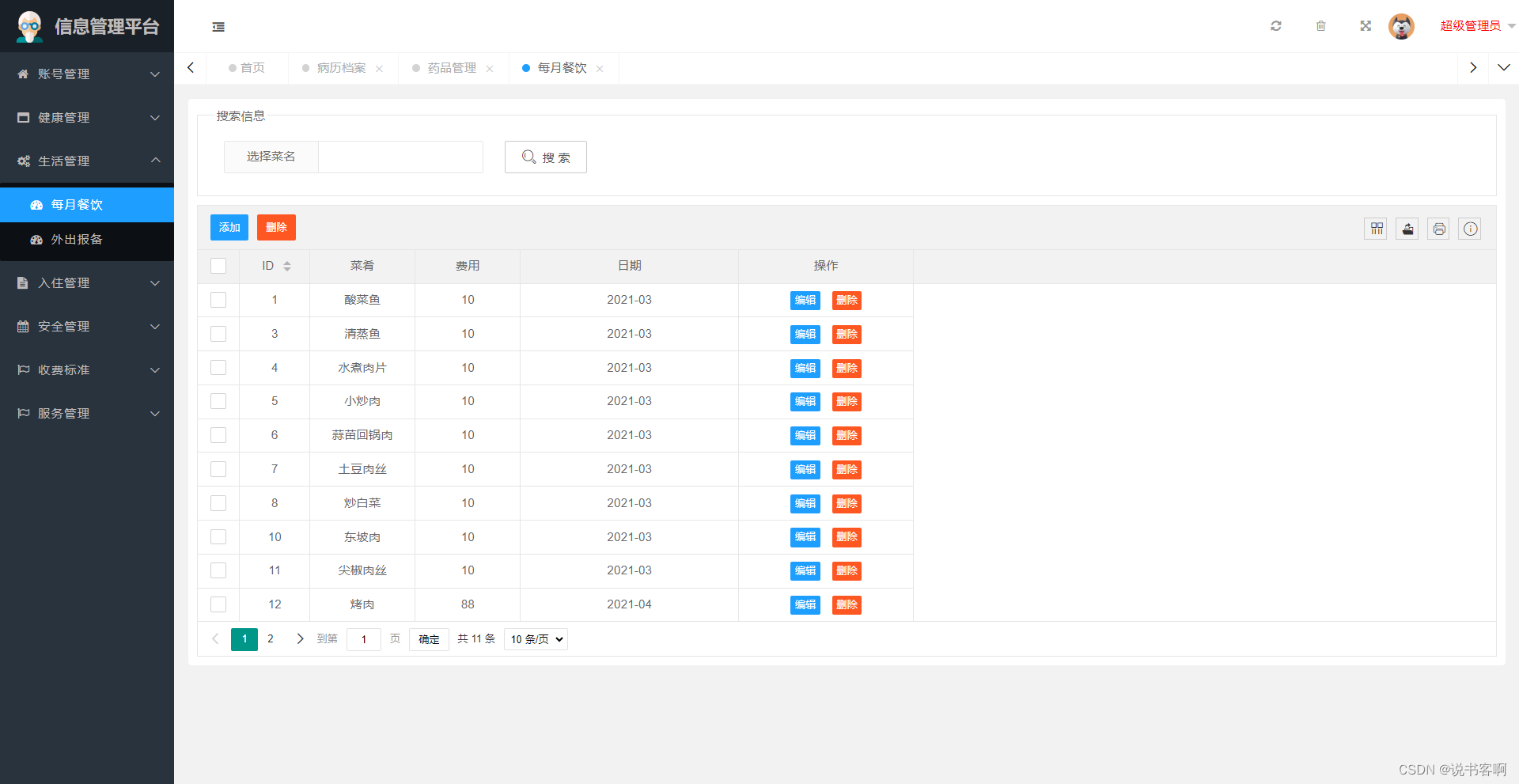Go to page 2 in pagination
This screenshot has height=784, width=1519.
pyautogui.click(x=271, y=638)
